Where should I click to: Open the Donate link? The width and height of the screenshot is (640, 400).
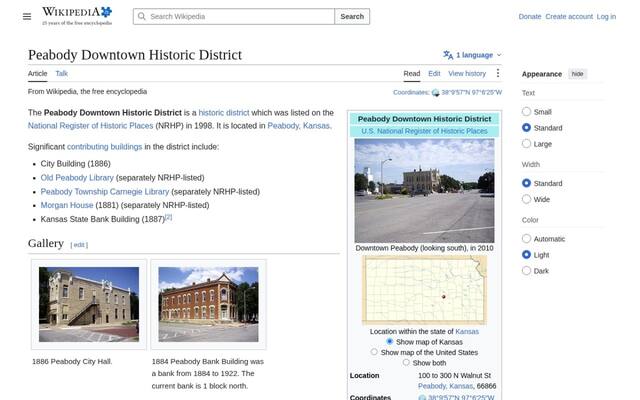point(529,16)
